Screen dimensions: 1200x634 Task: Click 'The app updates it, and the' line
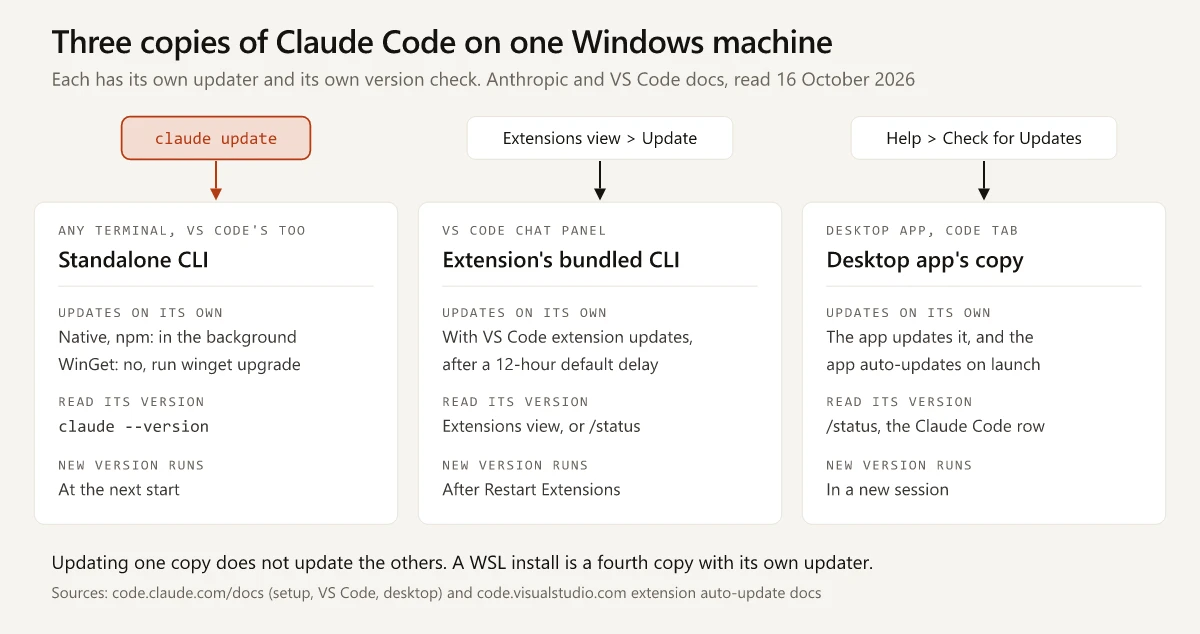[x=929, y=337]
